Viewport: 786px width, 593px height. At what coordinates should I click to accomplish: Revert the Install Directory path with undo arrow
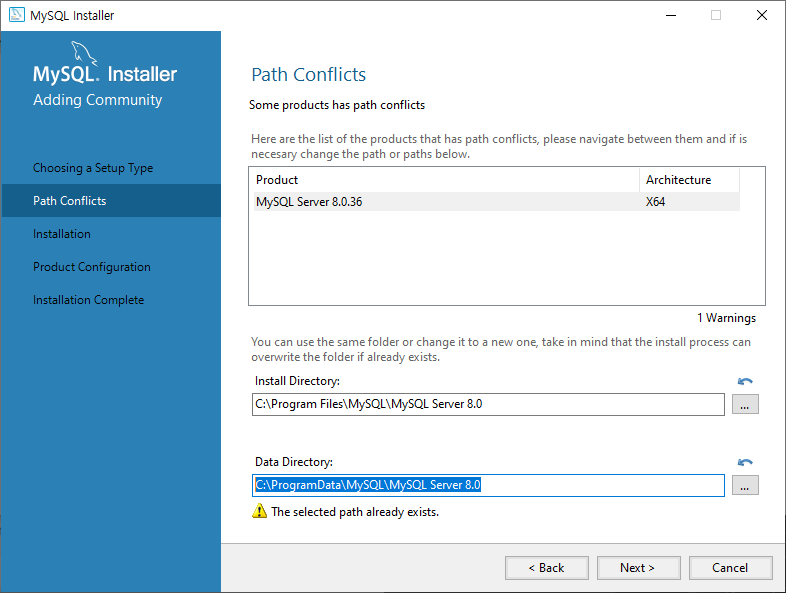(x=745, y=381)
